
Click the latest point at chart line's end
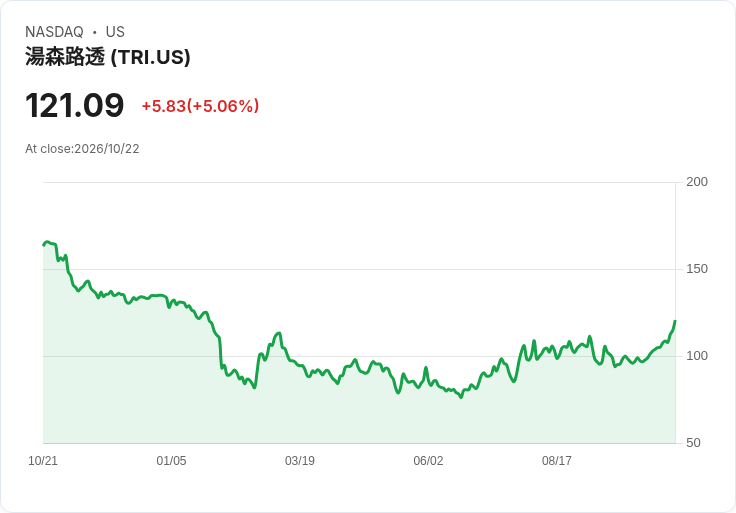pos(675,322)
